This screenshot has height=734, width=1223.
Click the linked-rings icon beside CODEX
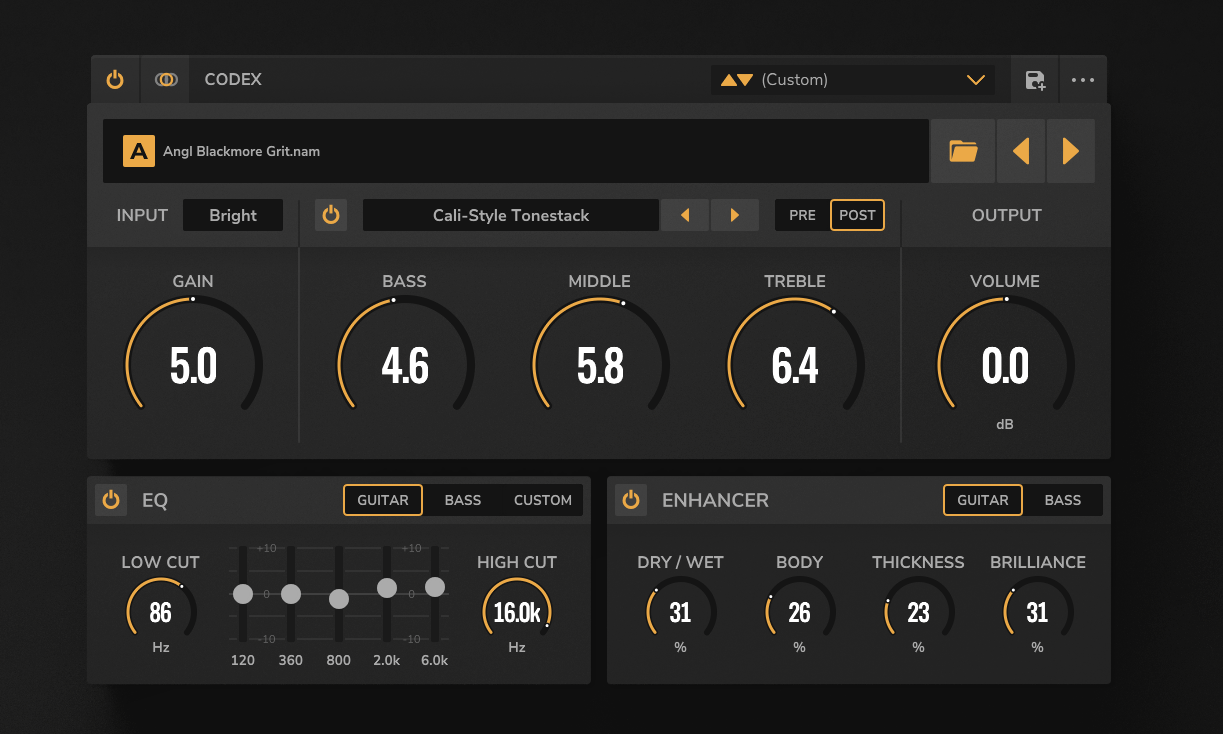(x=166, y=80)
